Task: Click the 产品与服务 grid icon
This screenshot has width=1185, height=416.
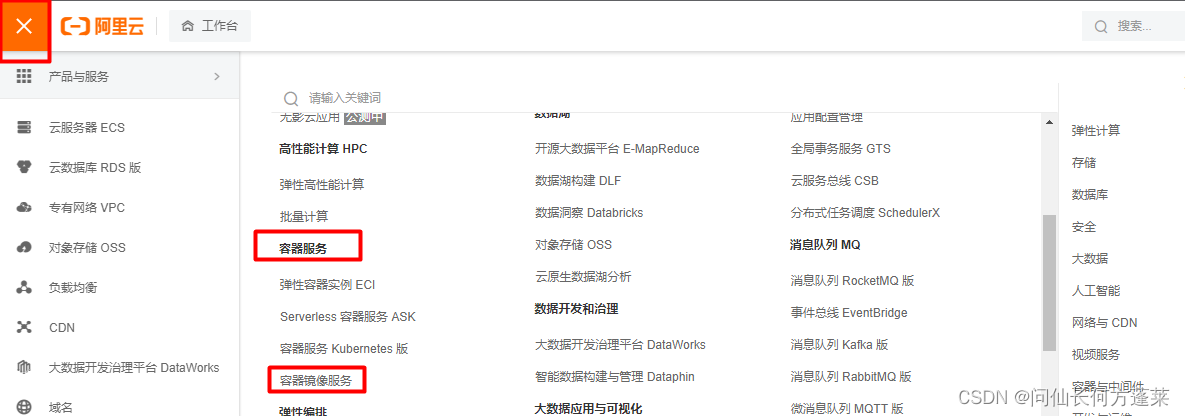Action: point(24,76)
